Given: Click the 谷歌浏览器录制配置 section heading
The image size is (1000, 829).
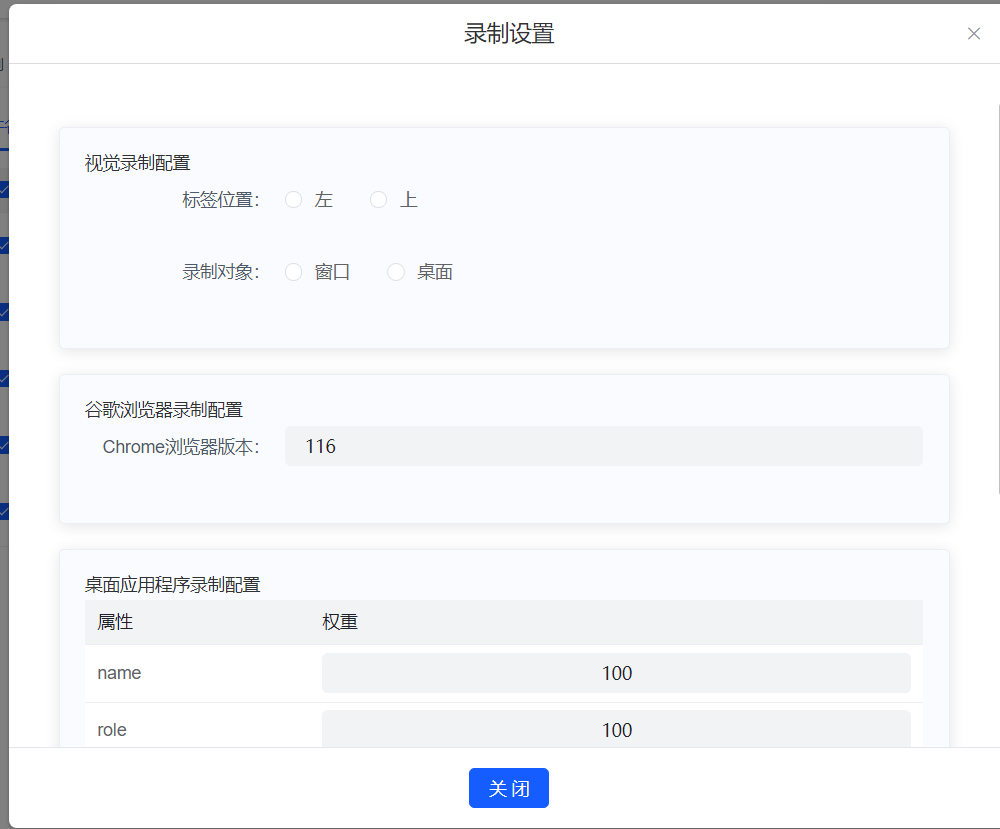Looking at the screenshot, I should 164,409.
